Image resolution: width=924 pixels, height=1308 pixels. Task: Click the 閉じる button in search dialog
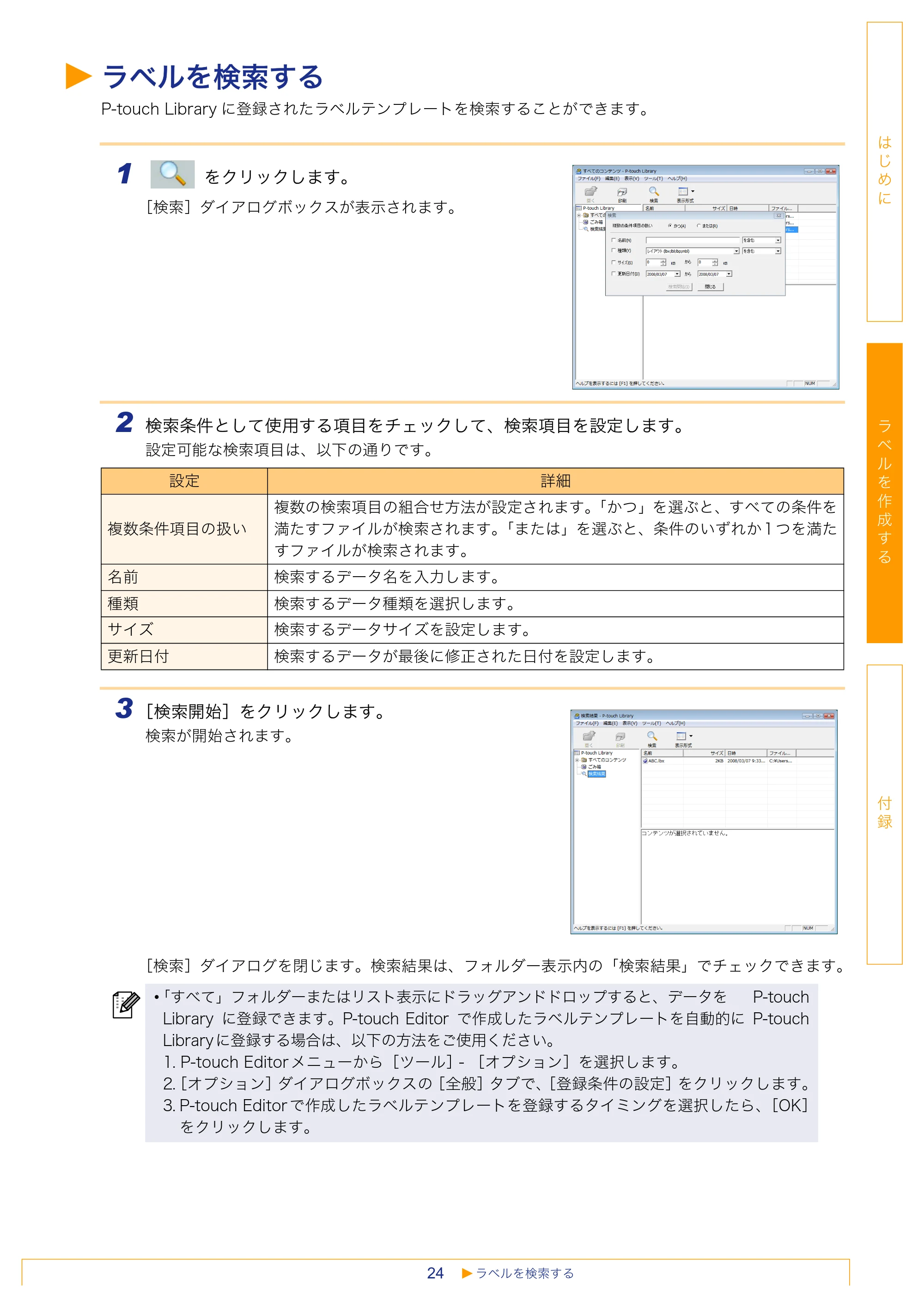711,286
